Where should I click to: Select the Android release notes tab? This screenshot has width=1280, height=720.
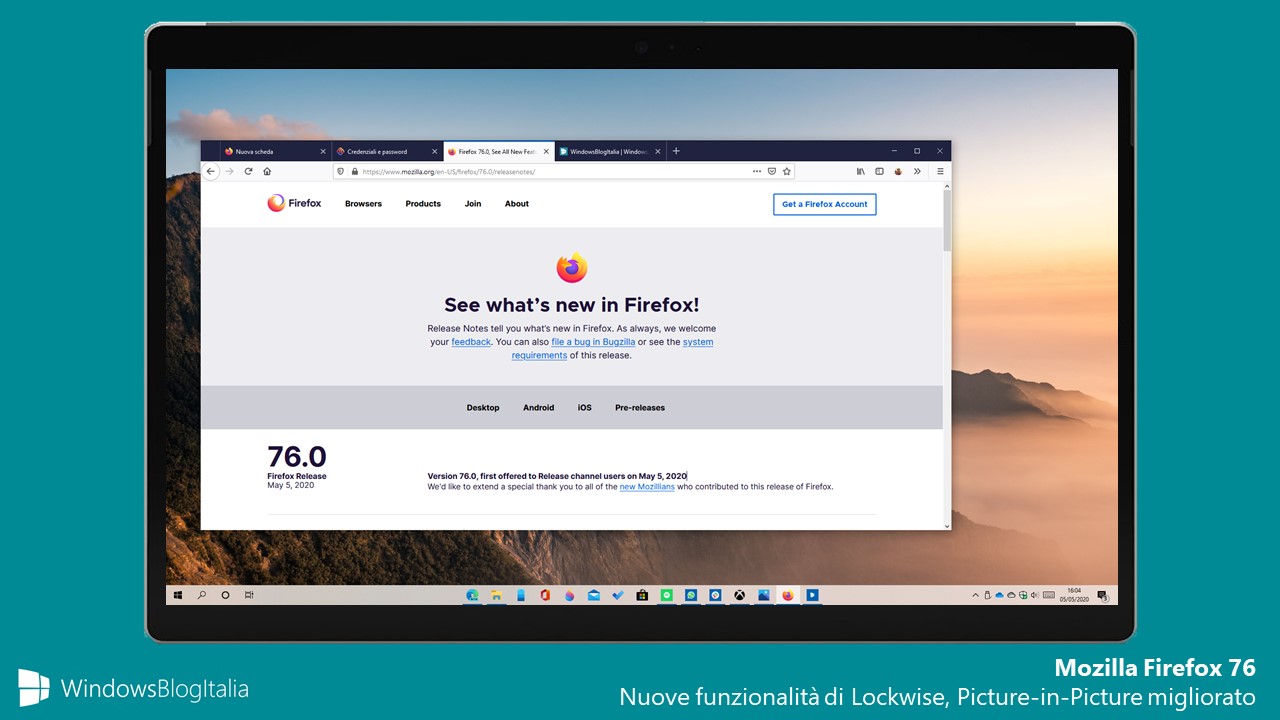click(x=538, y=408)
